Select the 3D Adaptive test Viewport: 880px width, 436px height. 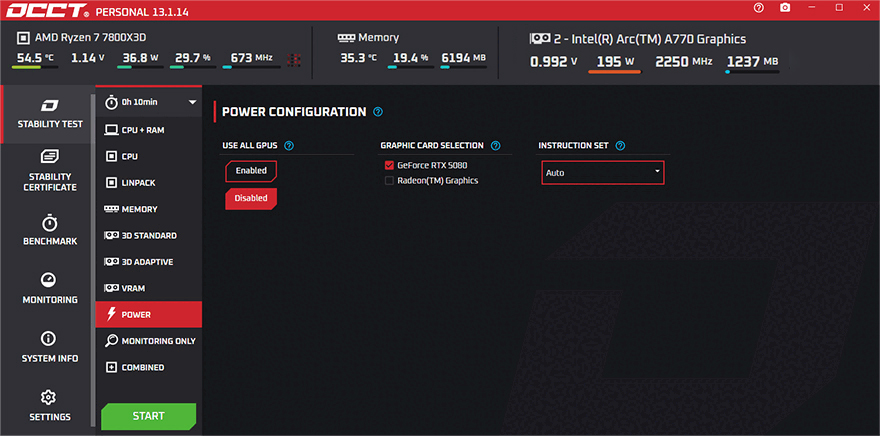click(149, 262)
